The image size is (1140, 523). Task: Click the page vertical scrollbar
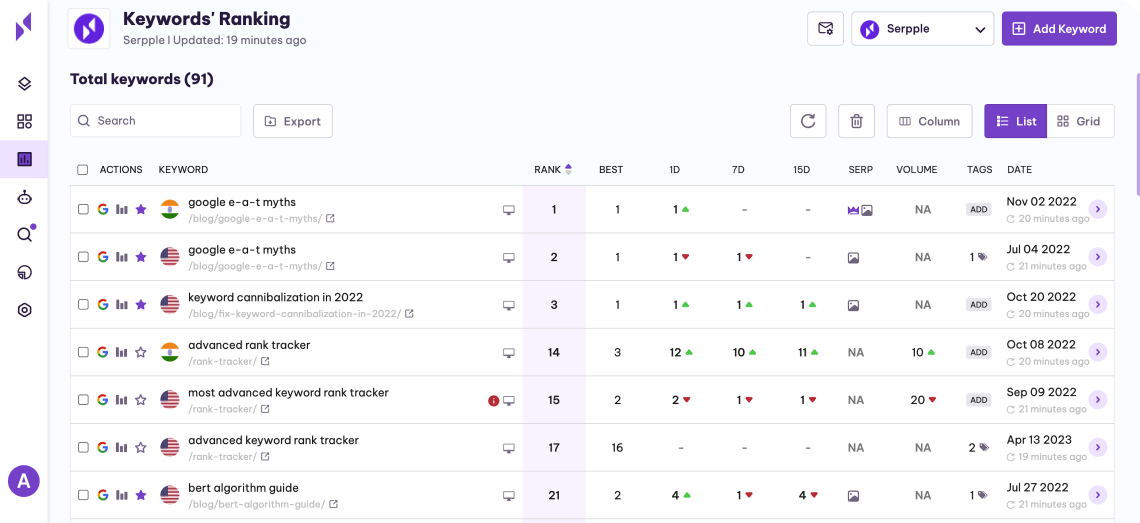tap(1137, 135)
